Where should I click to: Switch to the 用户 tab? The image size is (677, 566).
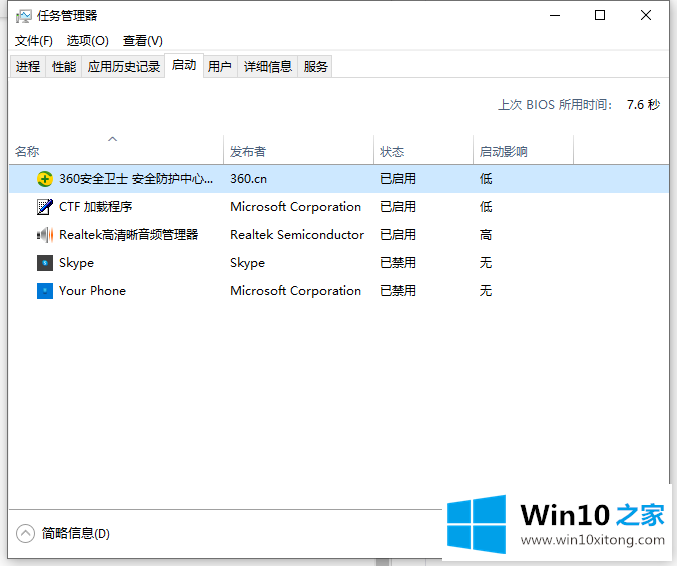tap(220, 66)
